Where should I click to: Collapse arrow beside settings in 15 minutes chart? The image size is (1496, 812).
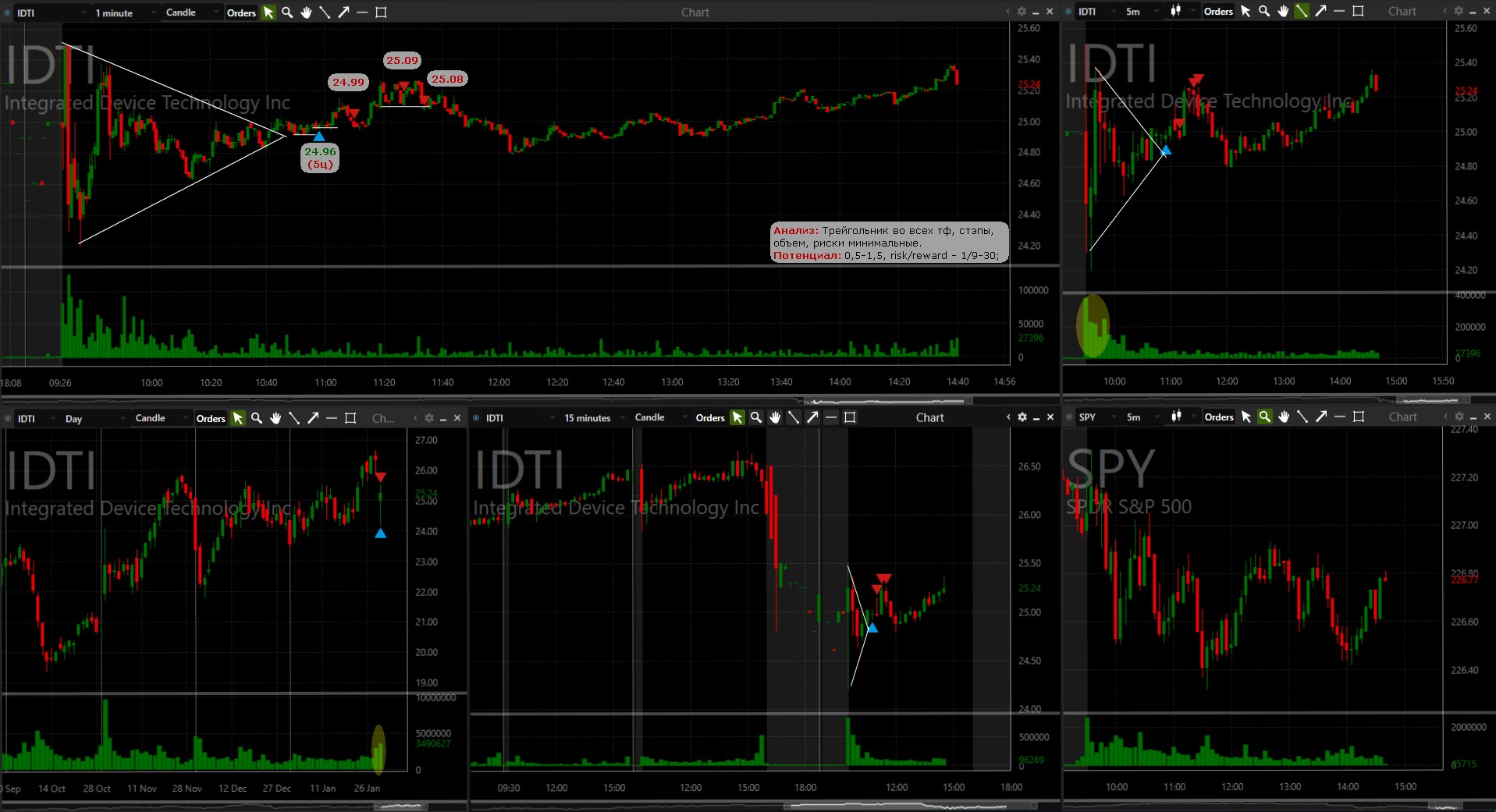tap(1008, 417)
